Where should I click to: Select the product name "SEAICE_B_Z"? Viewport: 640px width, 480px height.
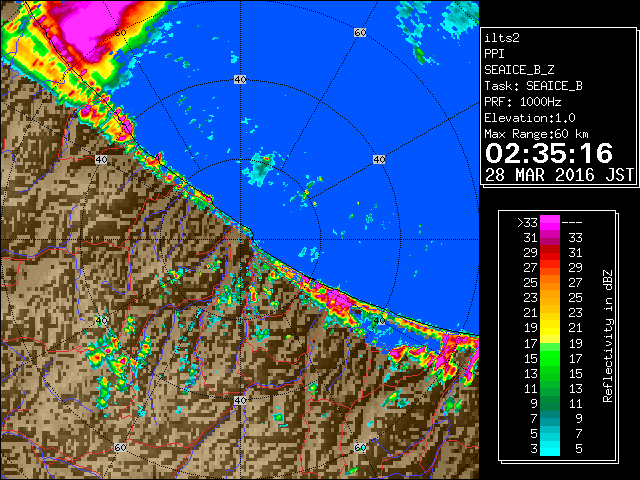(x=519, y=70)
